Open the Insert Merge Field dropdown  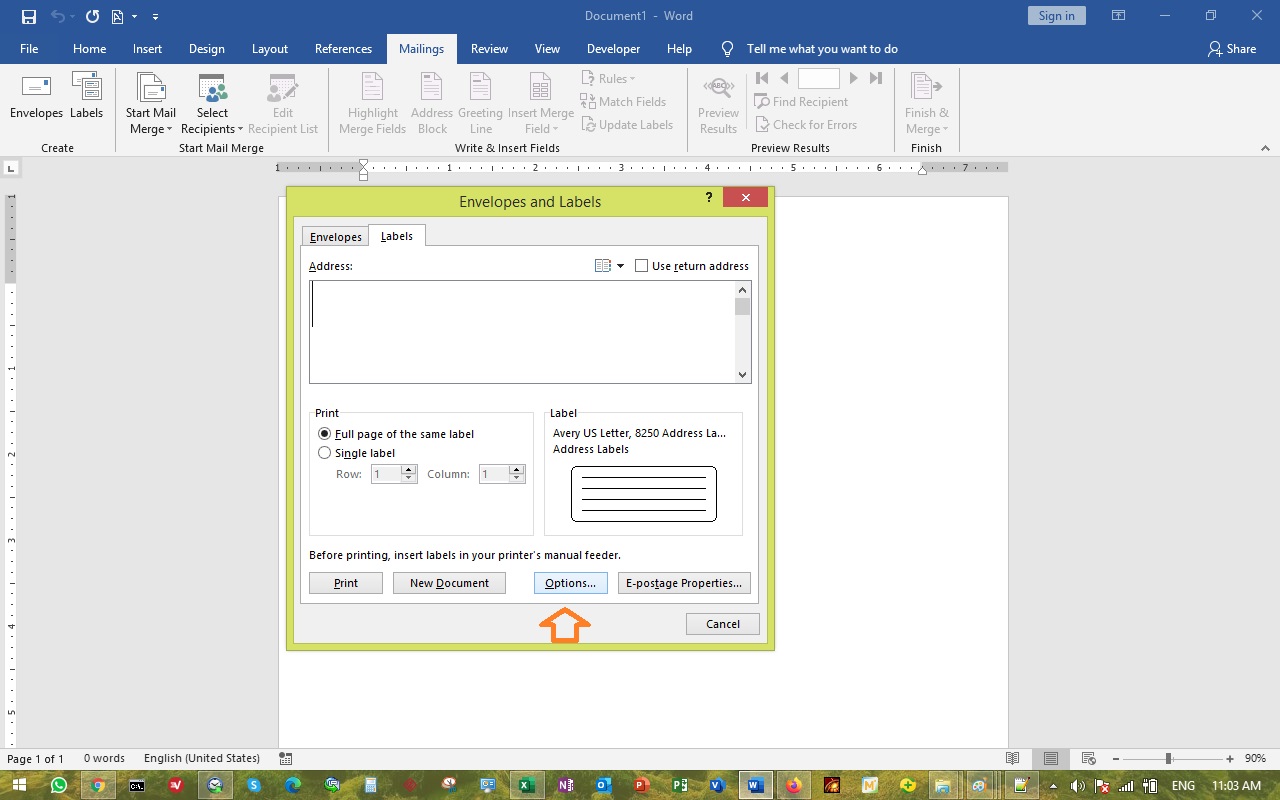(x=540, y=104)
